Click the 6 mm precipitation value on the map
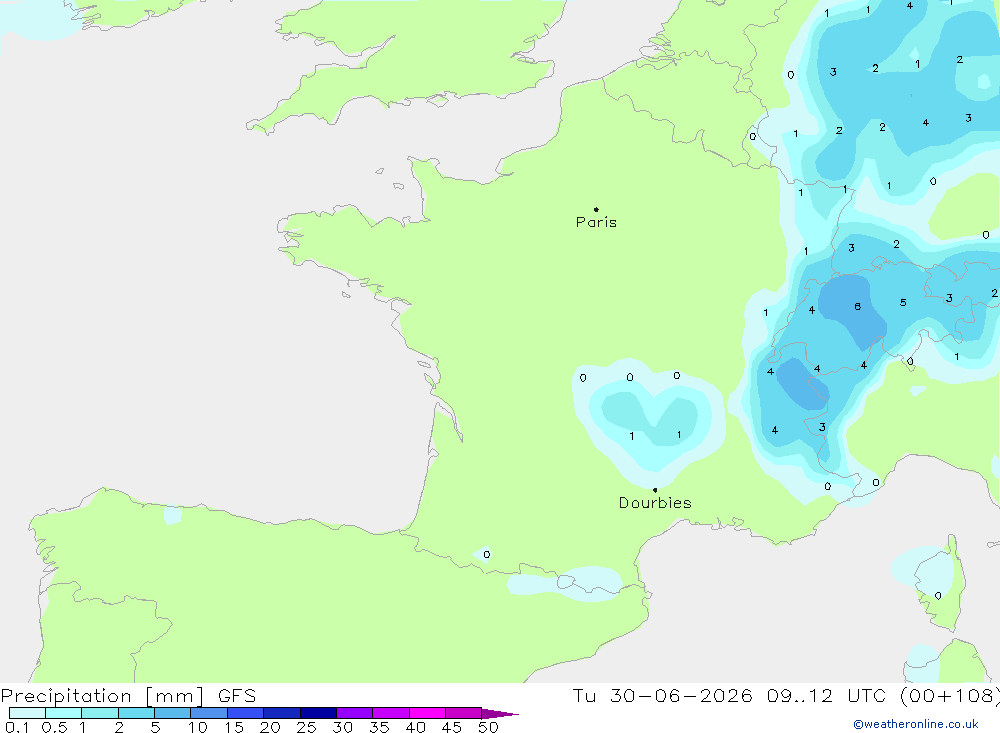Screen dimensions: 1000x733 (x=858, y=307)
